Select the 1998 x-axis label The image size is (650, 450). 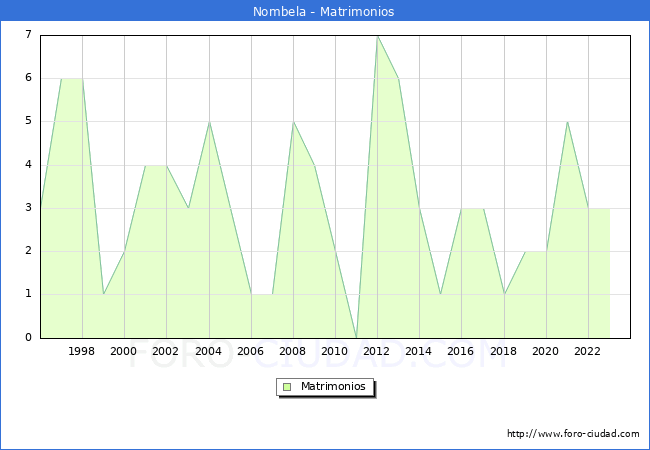(x=82, y=351)
